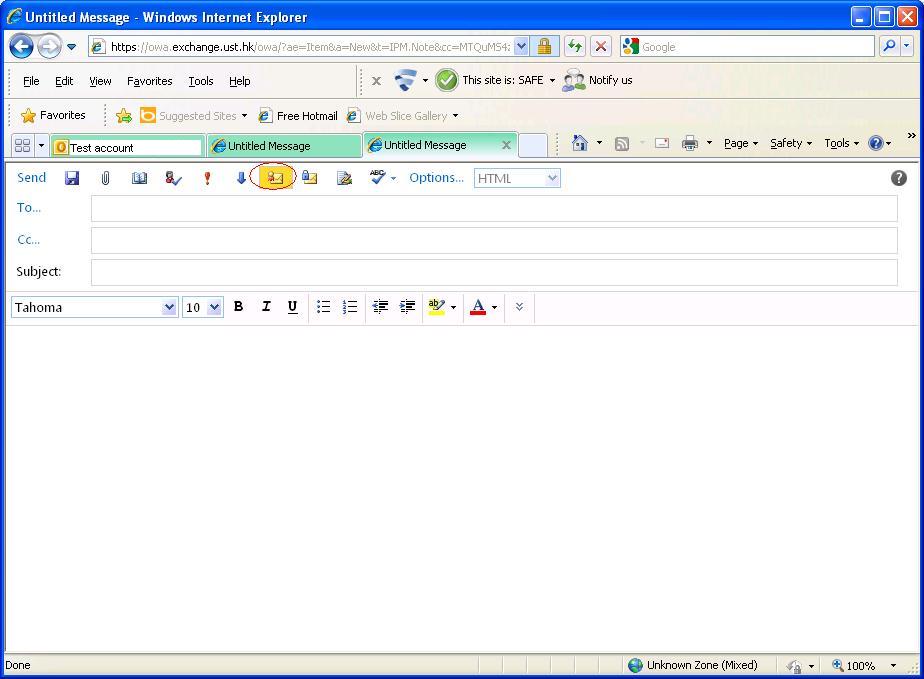The width and height of the screenshot is (924, 679).
Task: Click the encrypt message lock icon
Action: 310,178
